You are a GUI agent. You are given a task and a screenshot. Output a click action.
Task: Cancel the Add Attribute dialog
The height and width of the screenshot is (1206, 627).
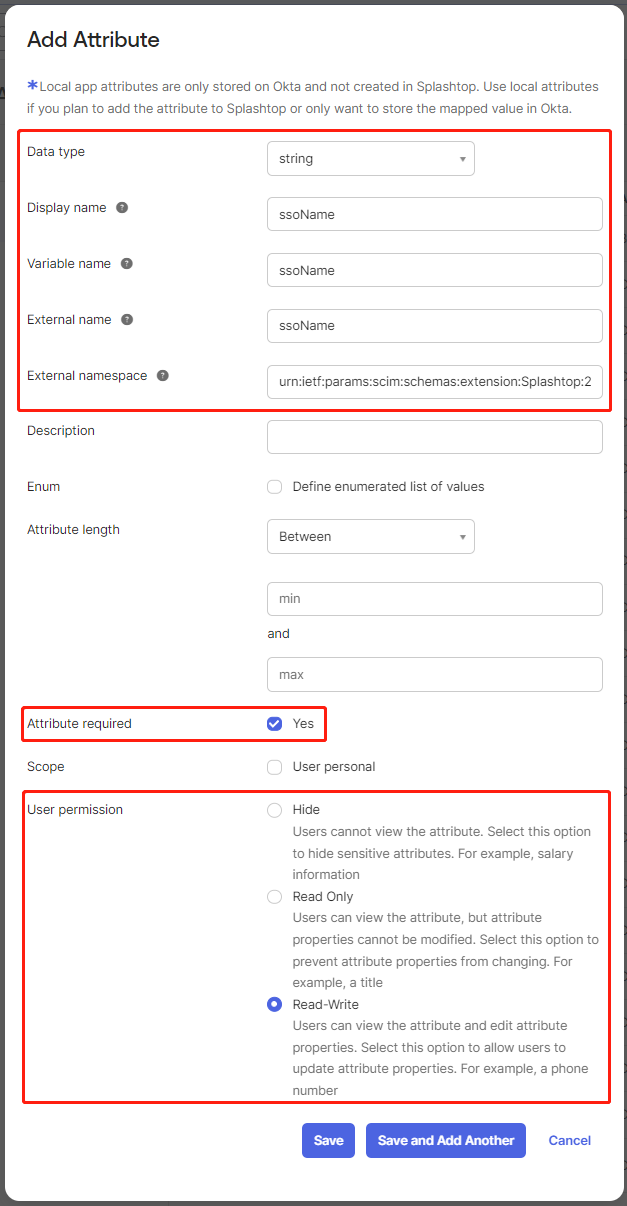(570, 1140)
